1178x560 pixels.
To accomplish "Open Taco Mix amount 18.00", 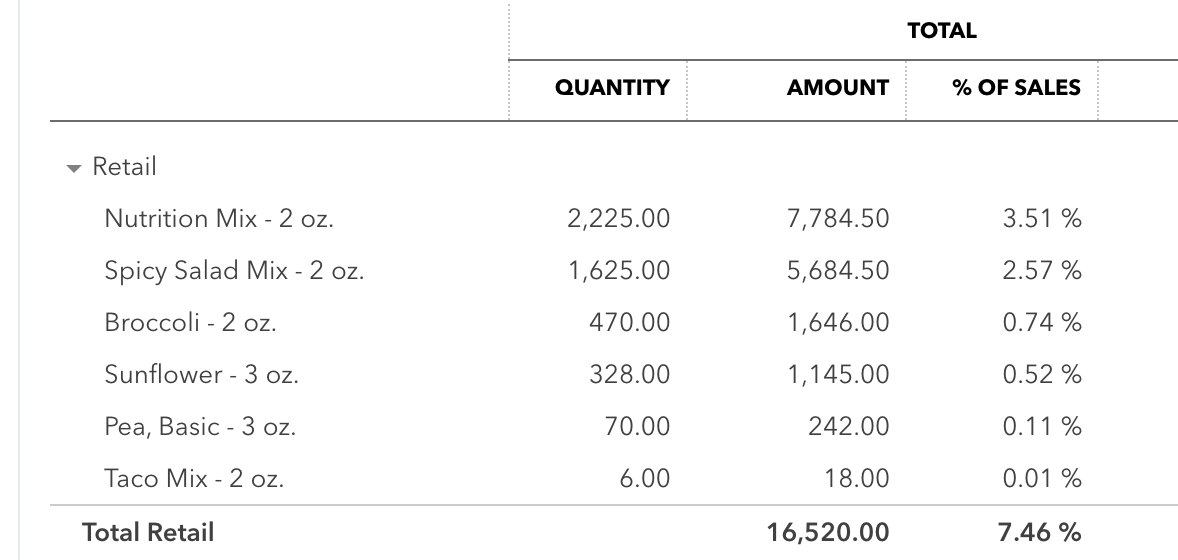I will coord(858,479).
